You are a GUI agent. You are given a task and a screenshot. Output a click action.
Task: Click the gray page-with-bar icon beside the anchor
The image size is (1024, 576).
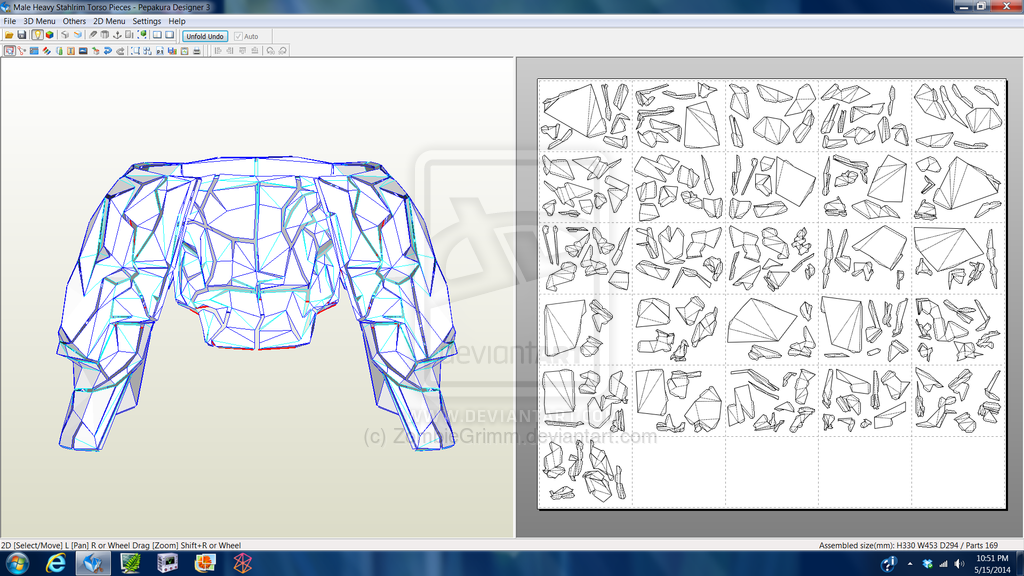[x=129, y=35]
